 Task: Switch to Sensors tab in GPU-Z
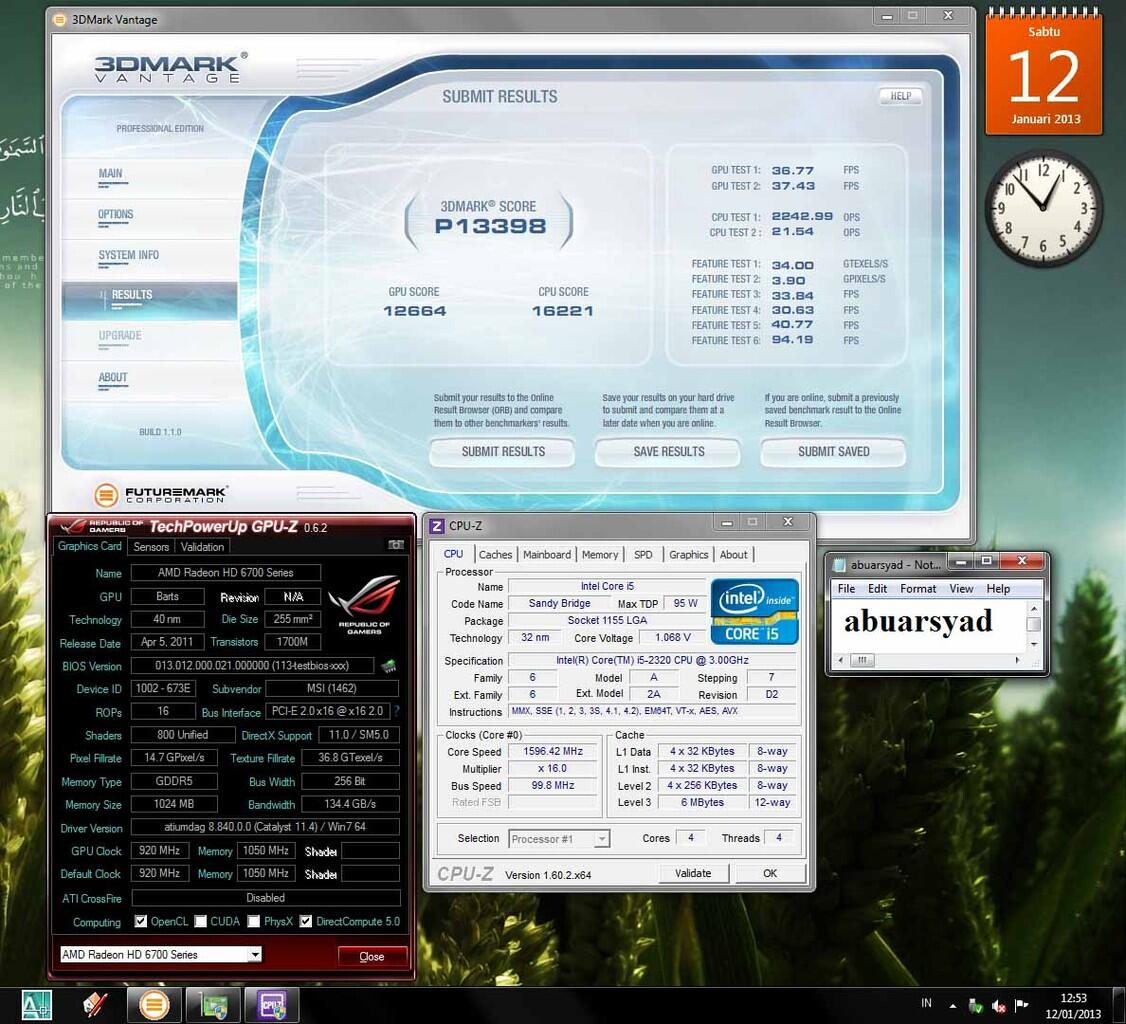click(x=151, y=546)
